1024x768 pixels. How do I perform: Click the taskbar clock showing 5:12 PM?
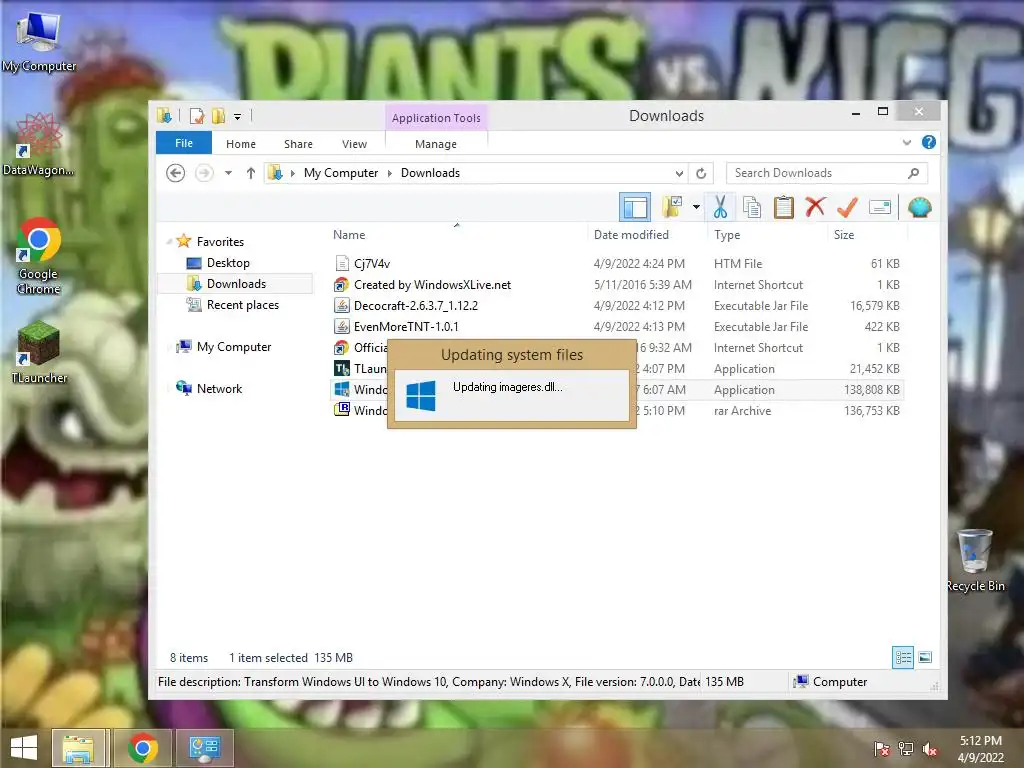(980, 749)
